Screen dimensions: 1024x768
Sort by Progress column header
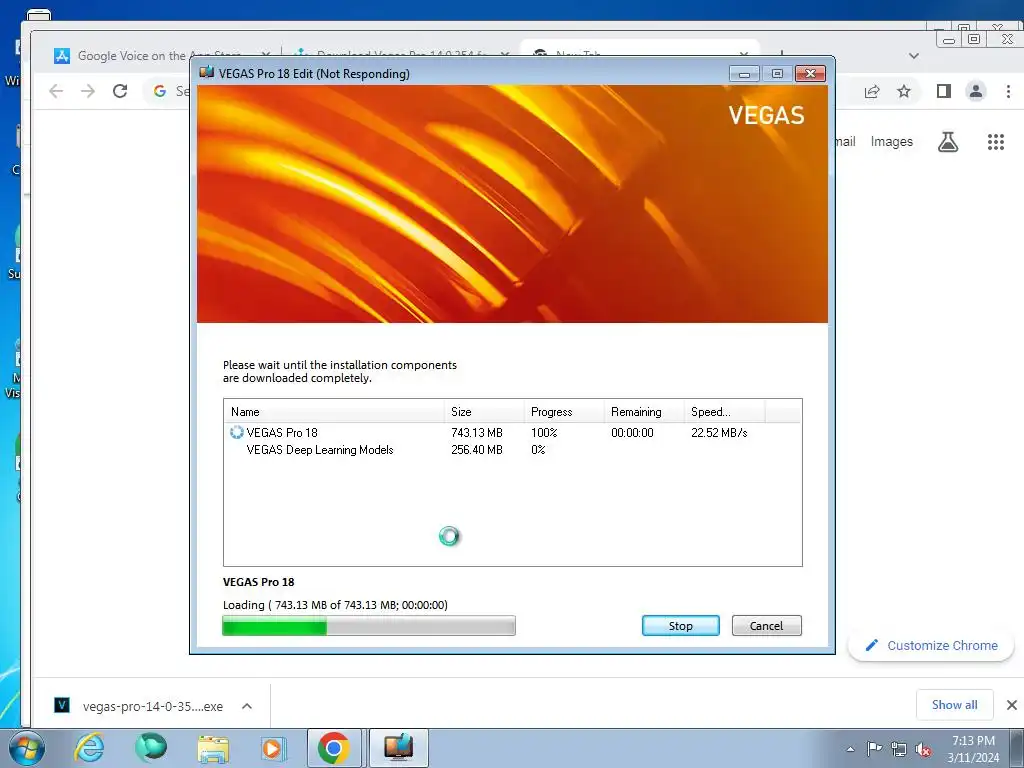click(x=564, y=411)
